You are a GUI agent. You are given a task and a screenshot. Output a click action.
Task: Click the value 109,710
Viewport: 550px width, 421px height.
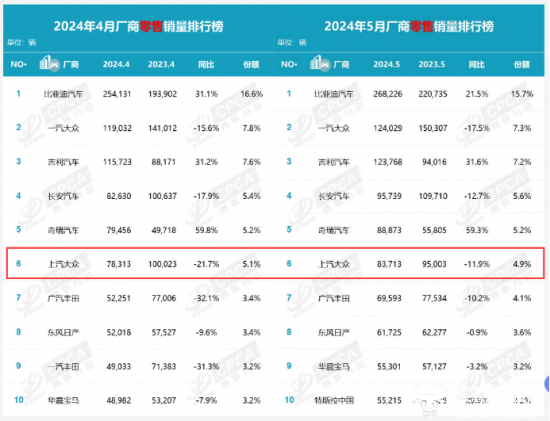click(433, 196)
